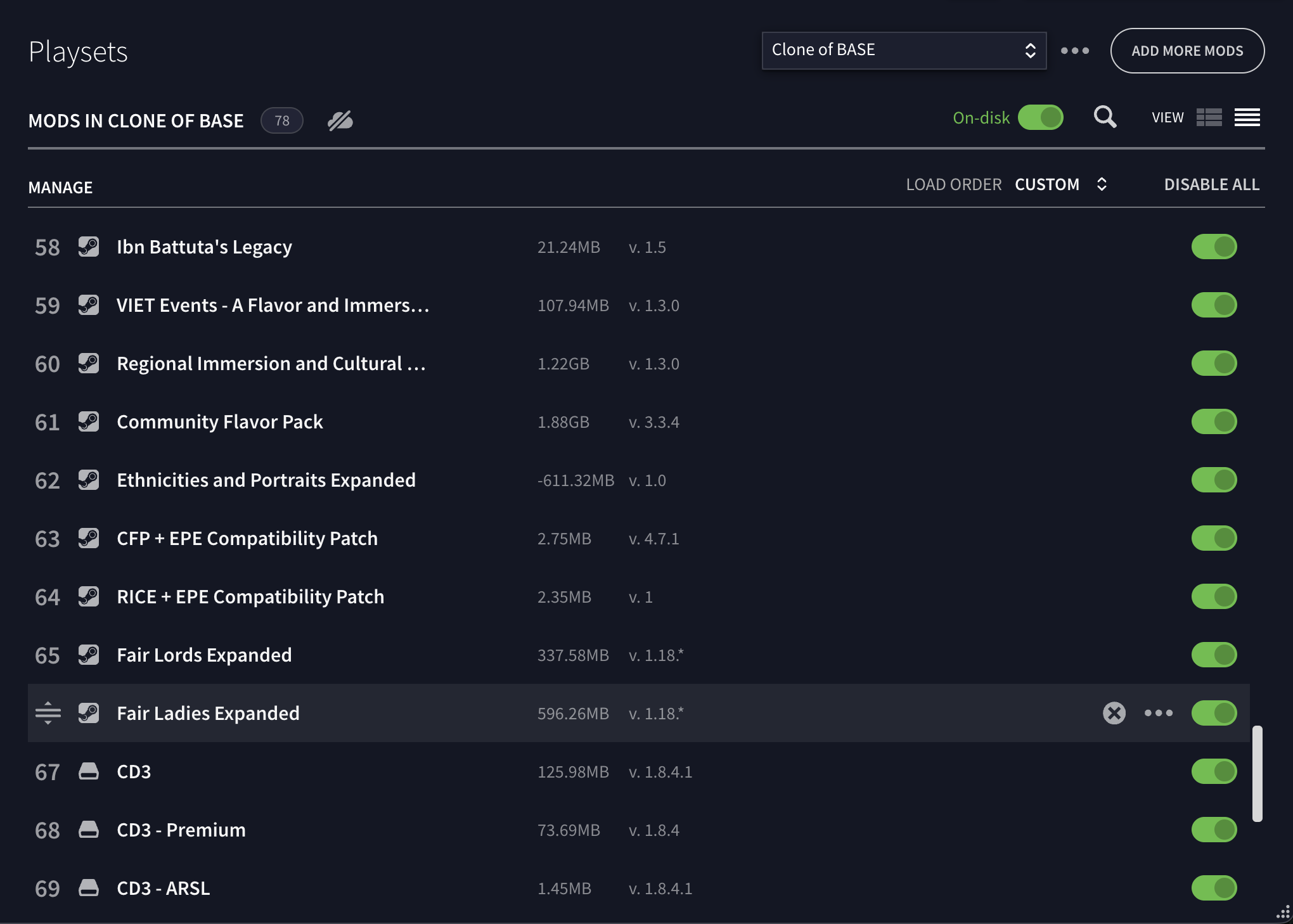Image resolution: width=1293 pixels, height=924 pixels.
Task: Switch to compact list view icon
Action: pyautogui.click(x=1247, y=117)
